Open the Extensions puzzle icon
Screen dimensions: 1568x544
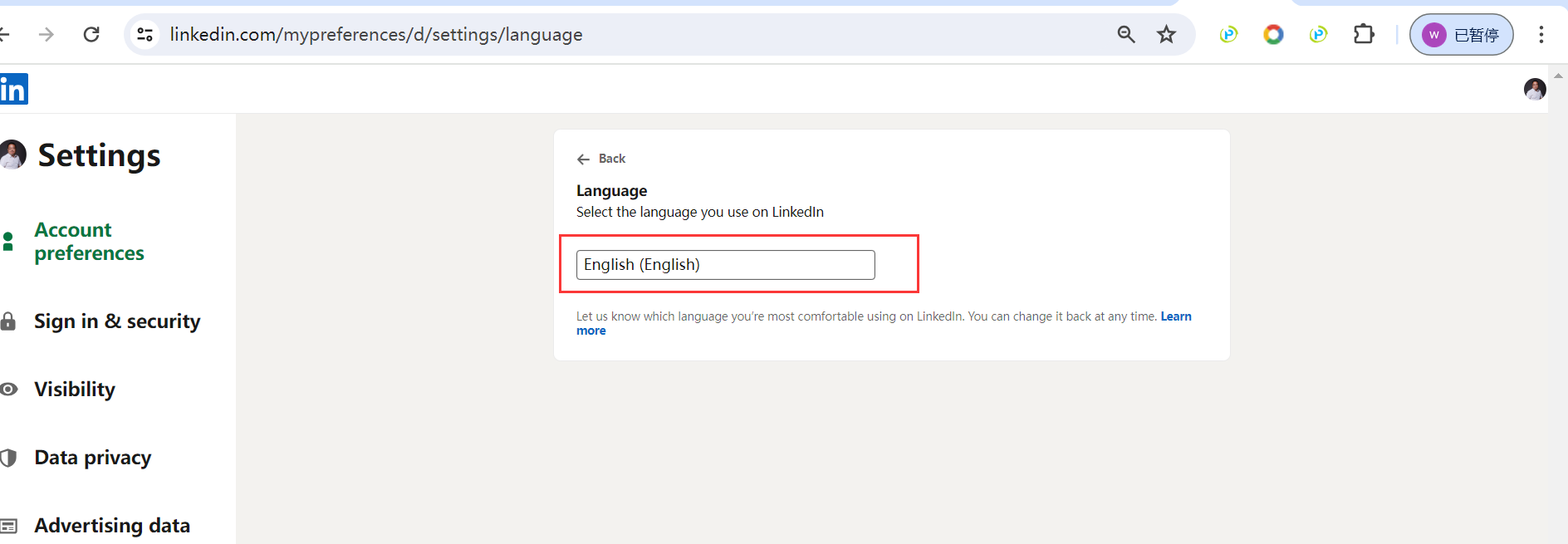click(x=1364, y=34)
